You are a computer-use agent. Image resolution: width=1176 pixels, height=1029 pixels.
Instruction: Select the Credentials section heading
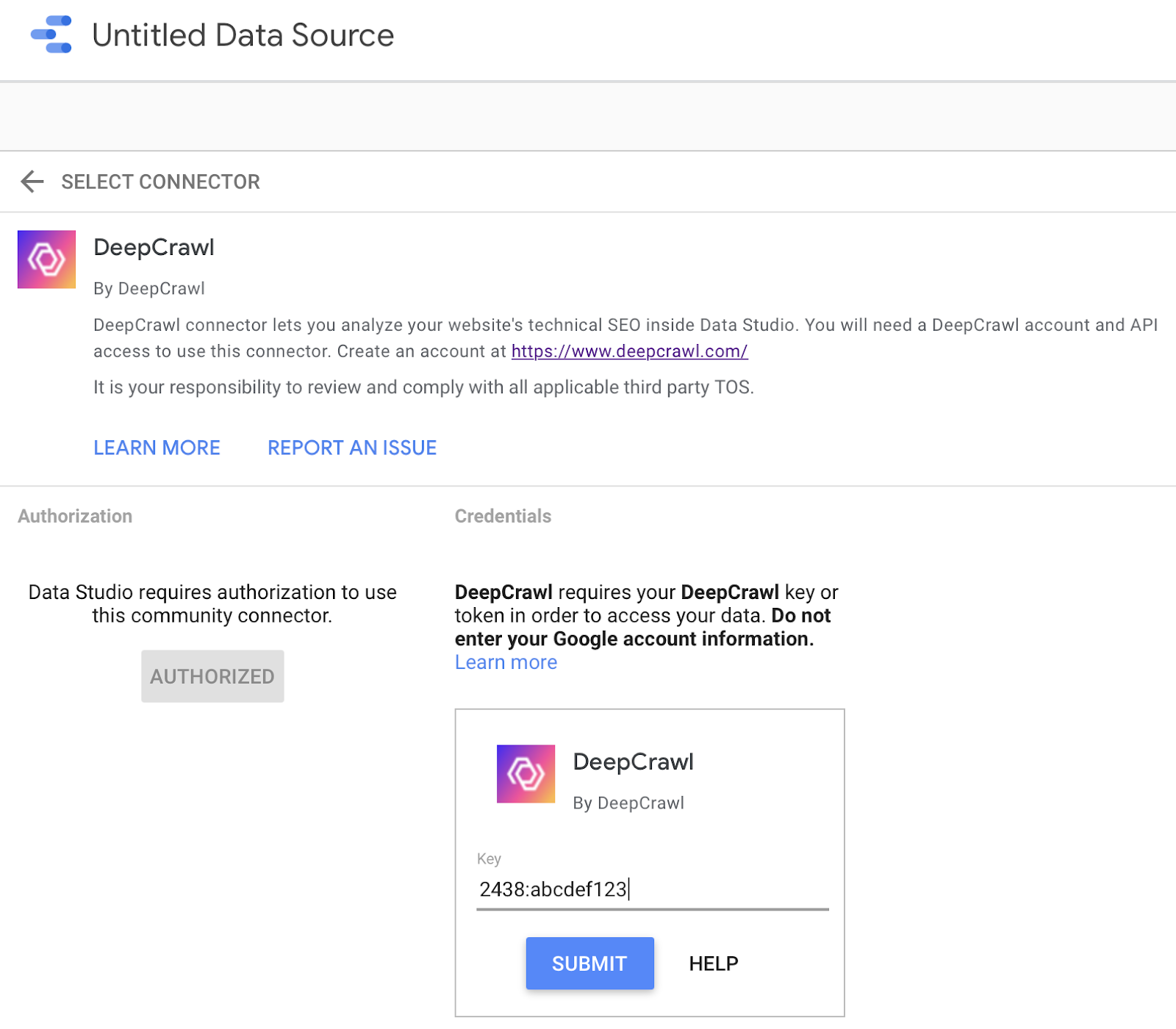click(x=503, y=516)
